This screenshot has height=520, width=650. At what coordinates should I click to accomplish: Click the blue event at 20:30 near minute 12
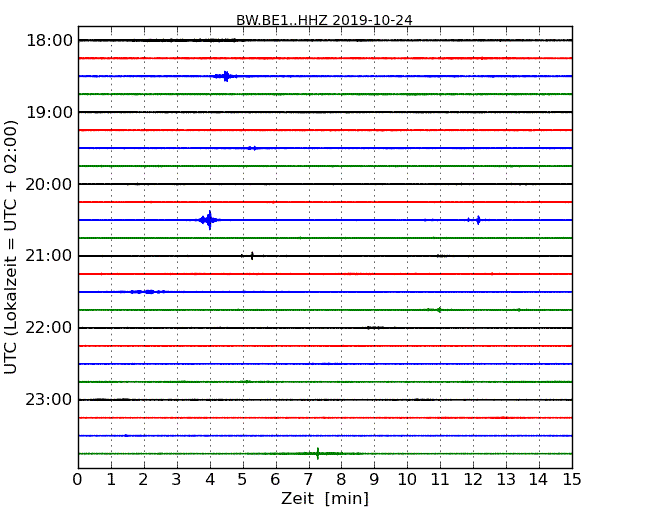477,220
